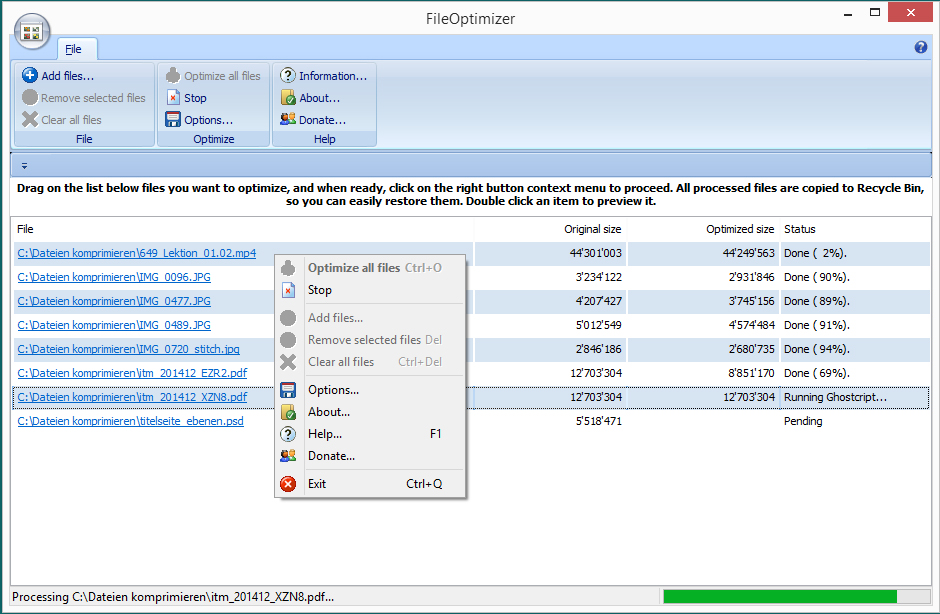
Task: Open link itm_201412_XZN8.pdf
Action: click(132, 397)
